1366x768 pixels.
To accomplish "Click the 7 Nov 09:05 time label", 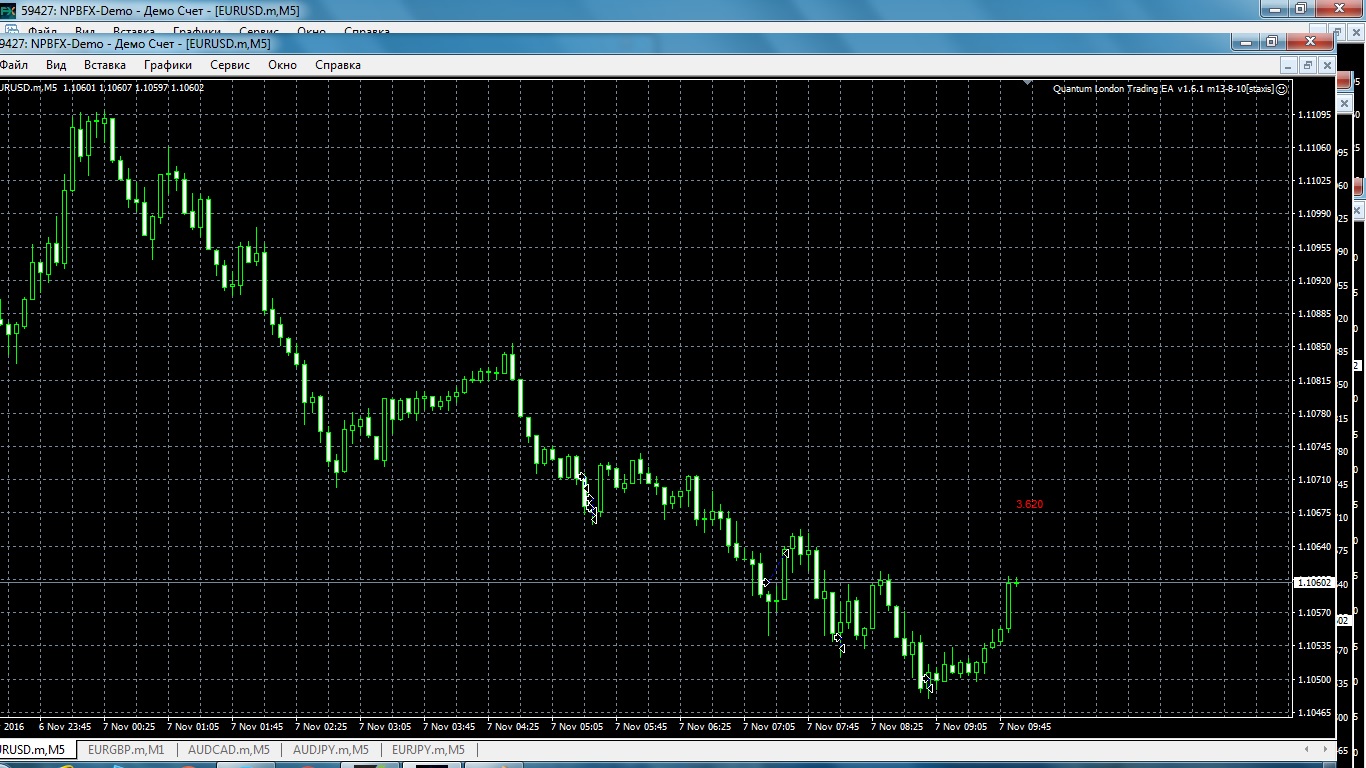I will click(961, 727).
